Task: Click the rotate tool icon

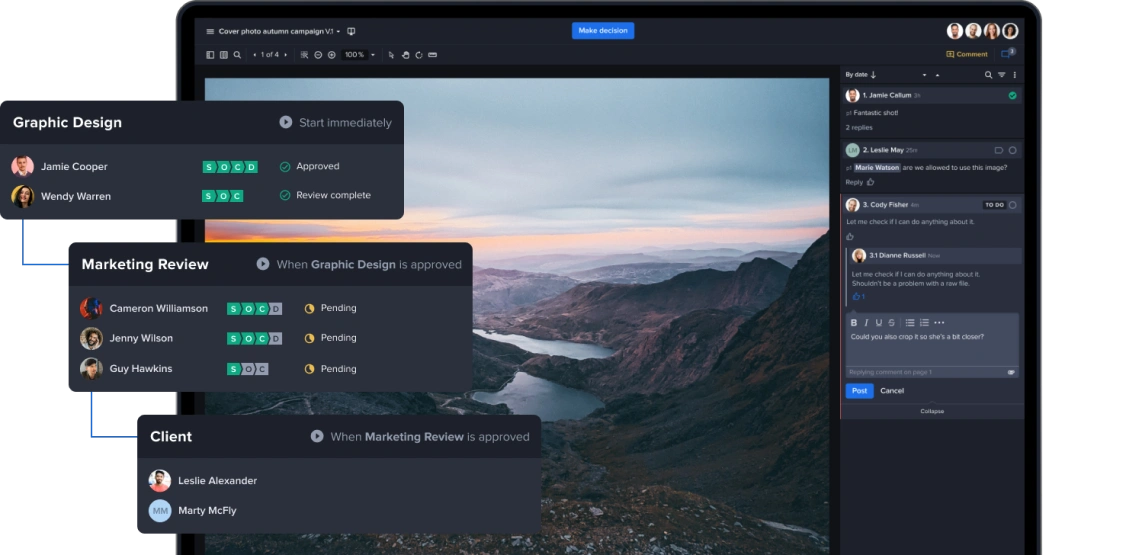Action: (418, 55)
